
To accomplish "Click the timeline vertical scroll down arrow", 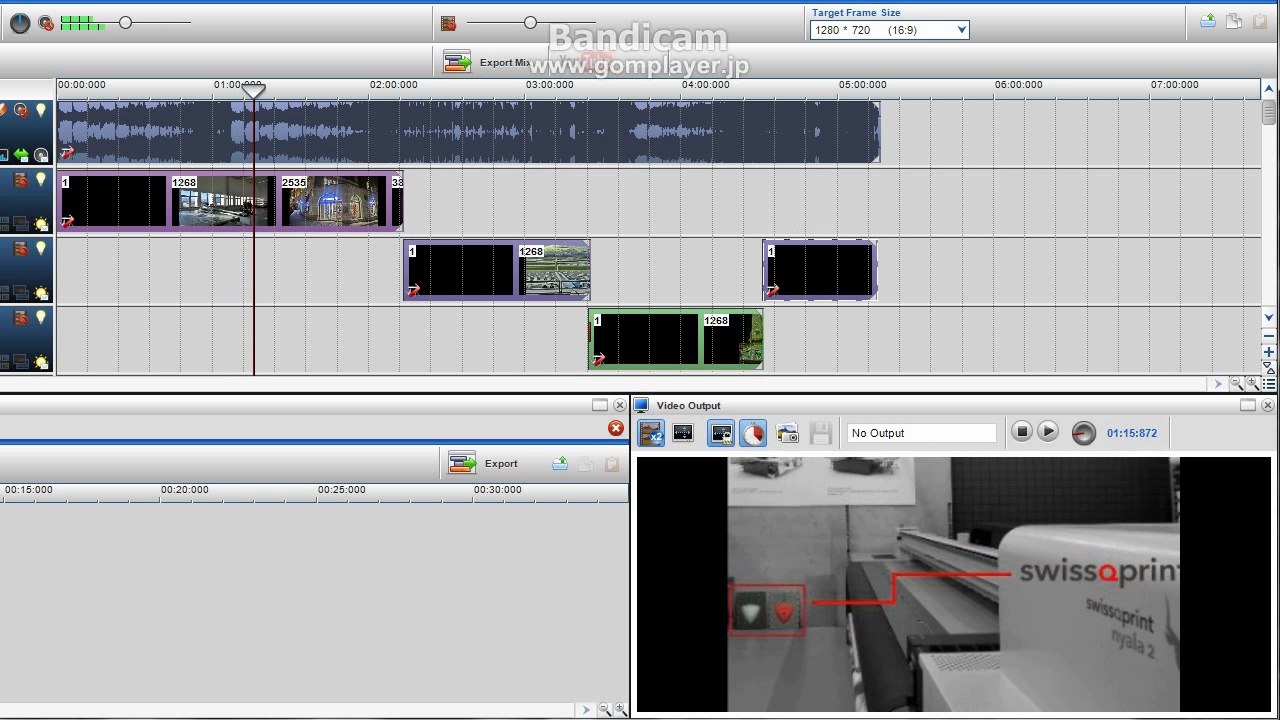I will (1269, 318).
